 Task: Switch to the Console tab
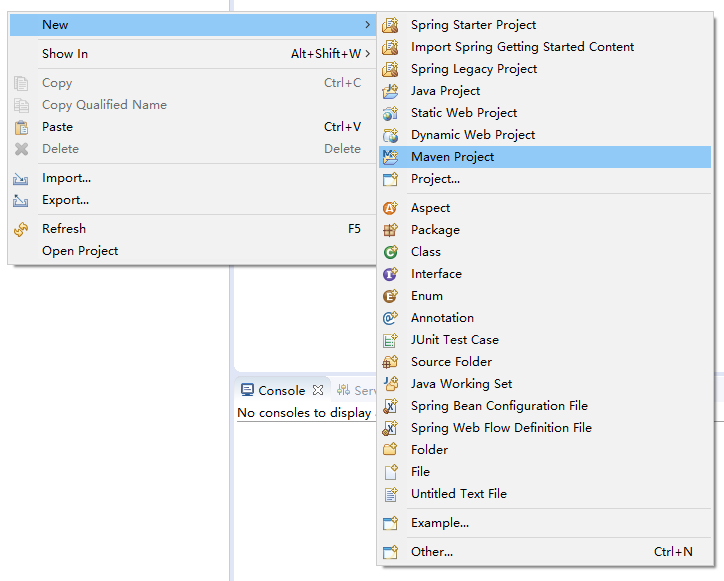click(281, 391)
